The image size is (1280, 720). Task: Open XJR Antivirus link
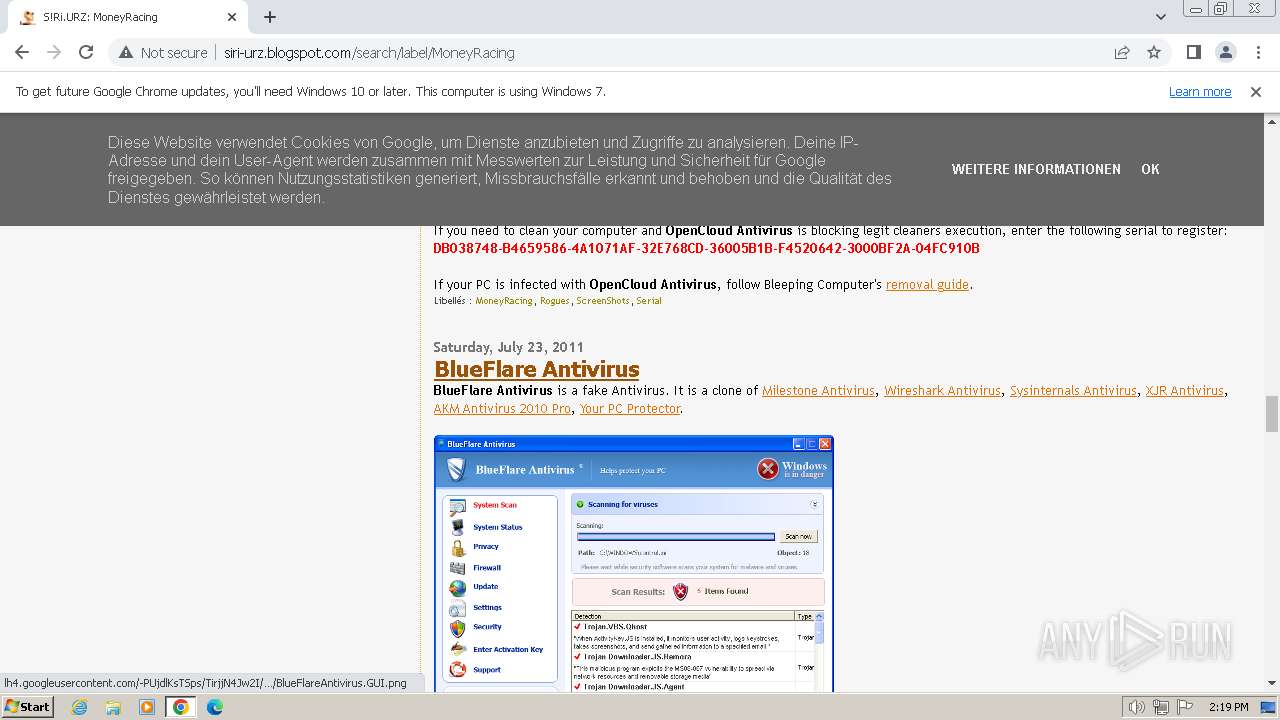(1185, 391)
